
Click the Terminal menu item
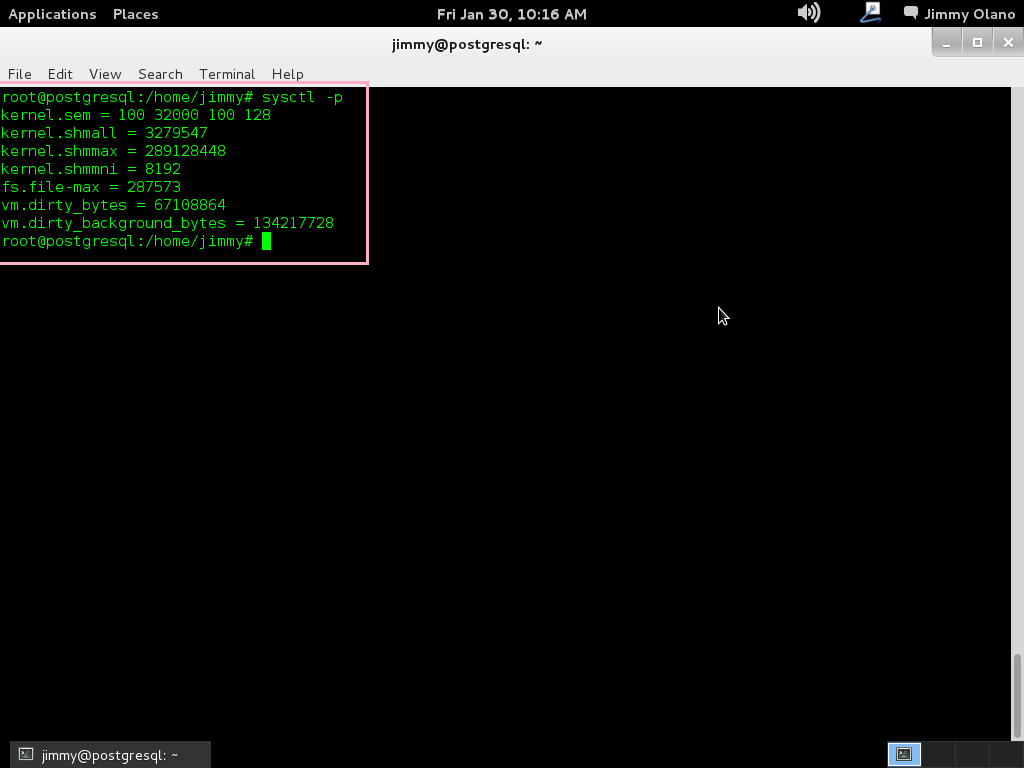tap(227, 74)
